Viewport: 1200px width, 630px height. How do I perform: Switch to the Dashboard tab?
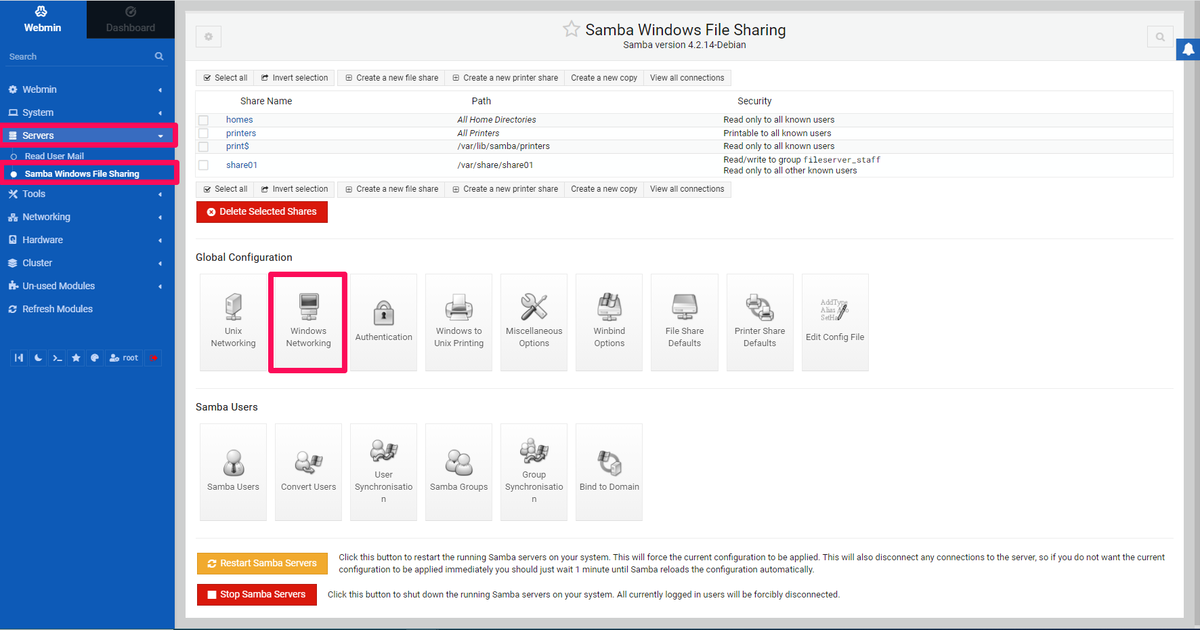point(131,19)
